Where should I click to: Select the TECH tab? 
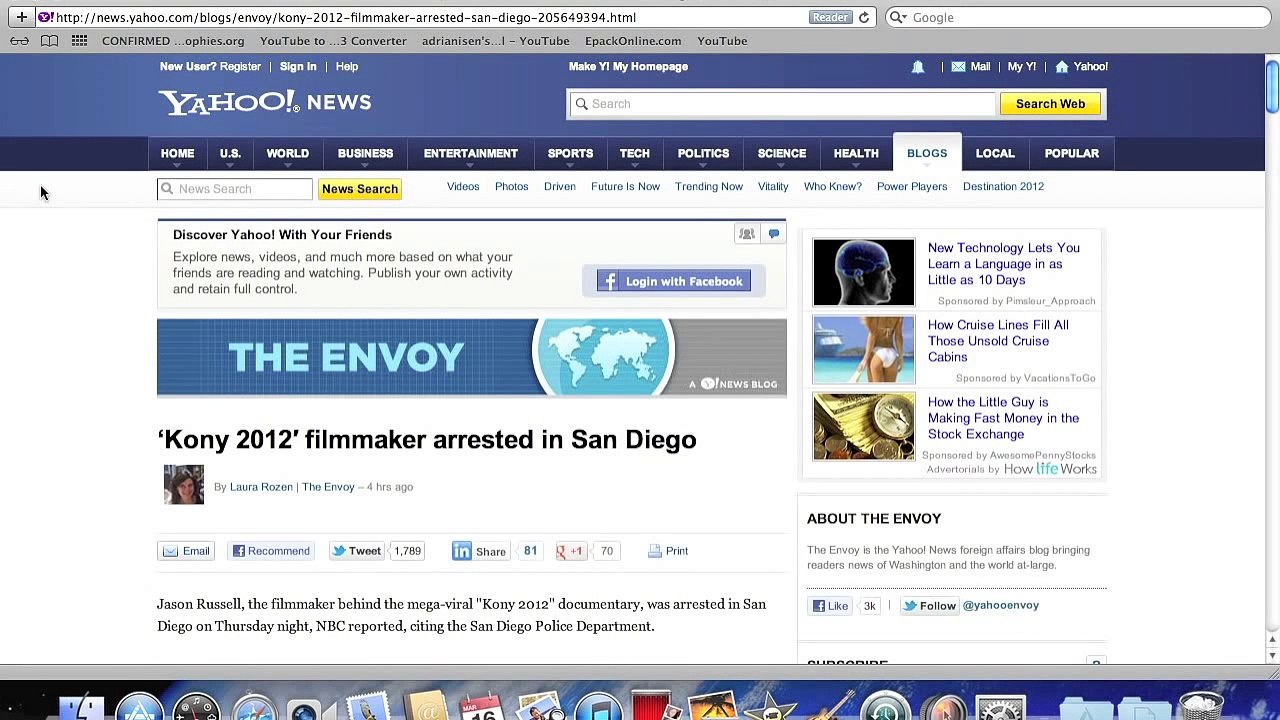pos(634,154)
